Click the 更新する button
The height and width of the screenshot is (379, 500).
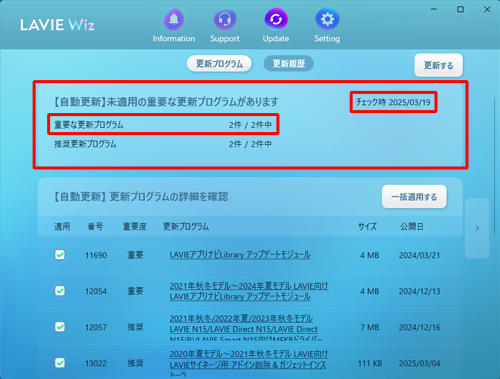439,65
